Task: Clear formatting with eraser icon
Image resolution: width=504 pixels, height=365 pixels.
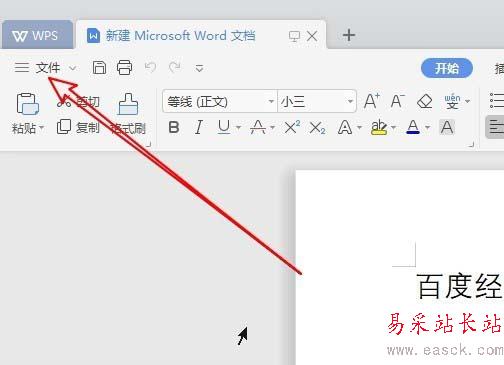Action: pyautogui.click(x=424, y=101)
